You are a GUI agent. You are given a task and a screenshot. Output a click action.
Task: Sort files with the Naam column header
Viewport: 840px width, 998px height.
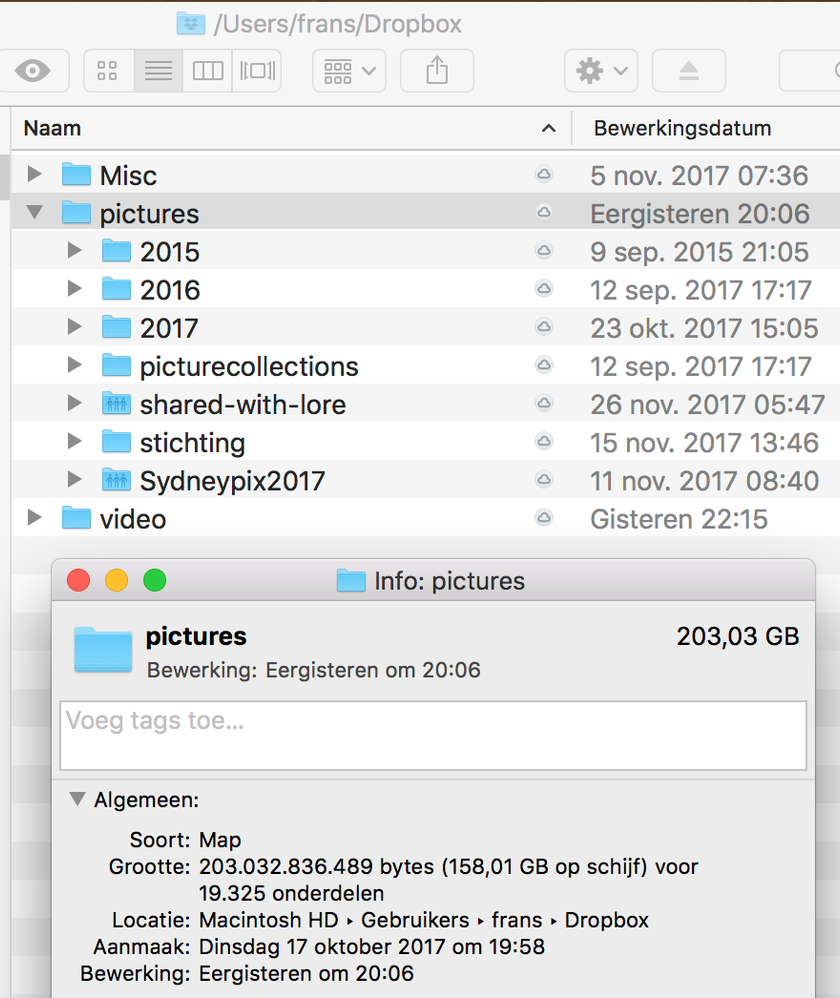[x=52, y=128]
